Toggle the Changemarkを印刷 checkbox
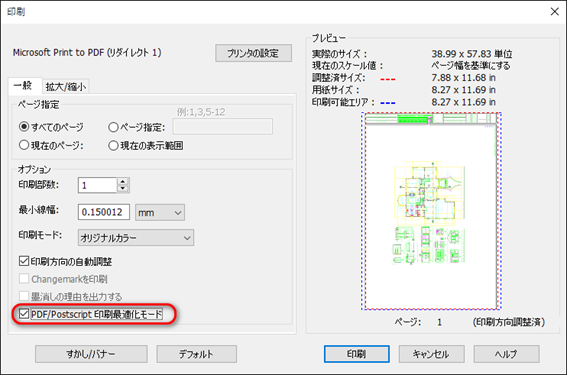The height and width of the screenshot is (375, 567). pyautogui.click(x=24, y=279)
